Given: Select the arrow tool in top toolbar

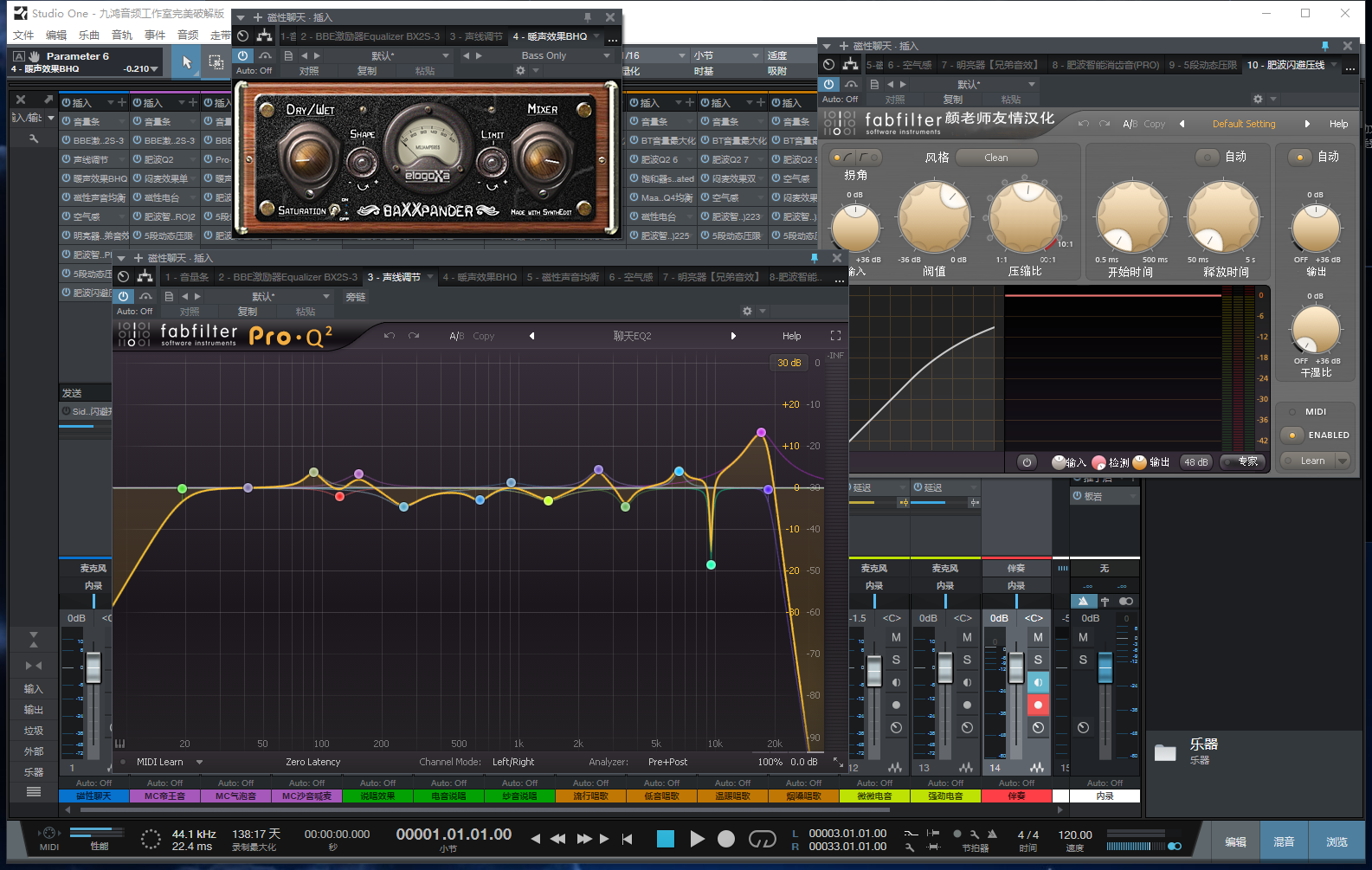Looking at the screenshot, I should point(186,62).
